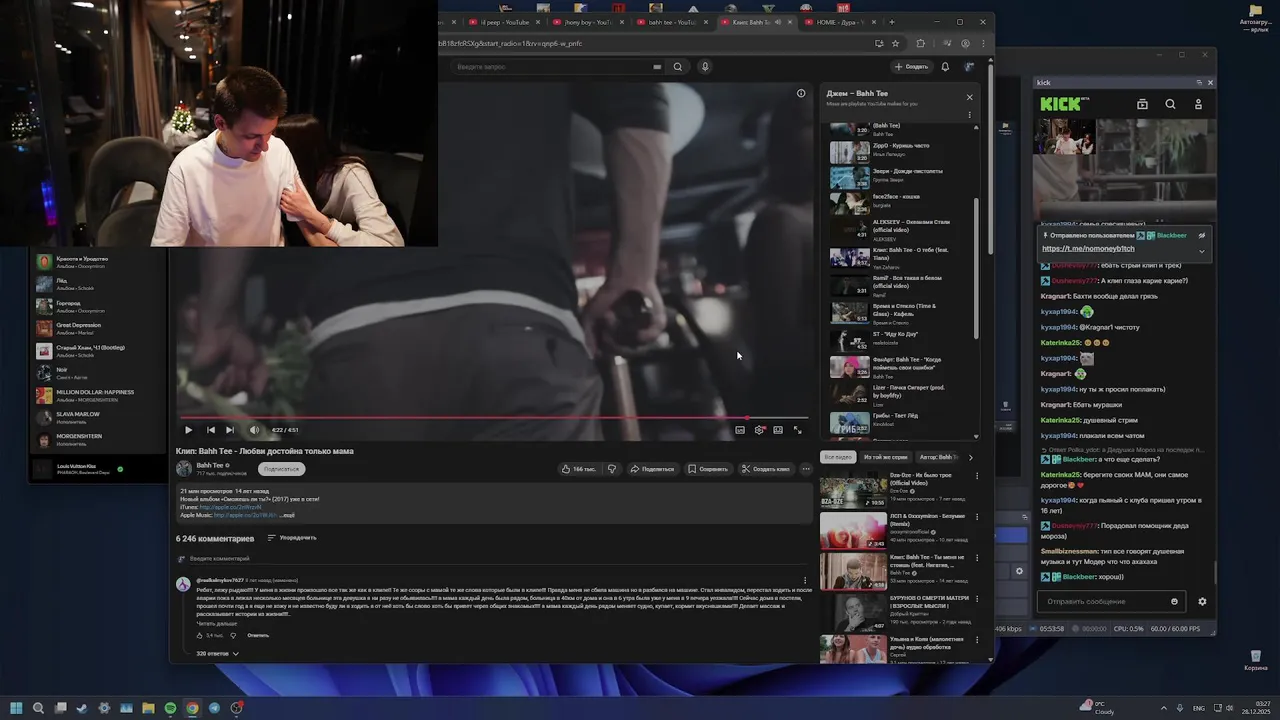Screen dimensions: 1280x720
Task: Open the Упорядочить comments sort dropdown
Action: [x=292, y=538]
